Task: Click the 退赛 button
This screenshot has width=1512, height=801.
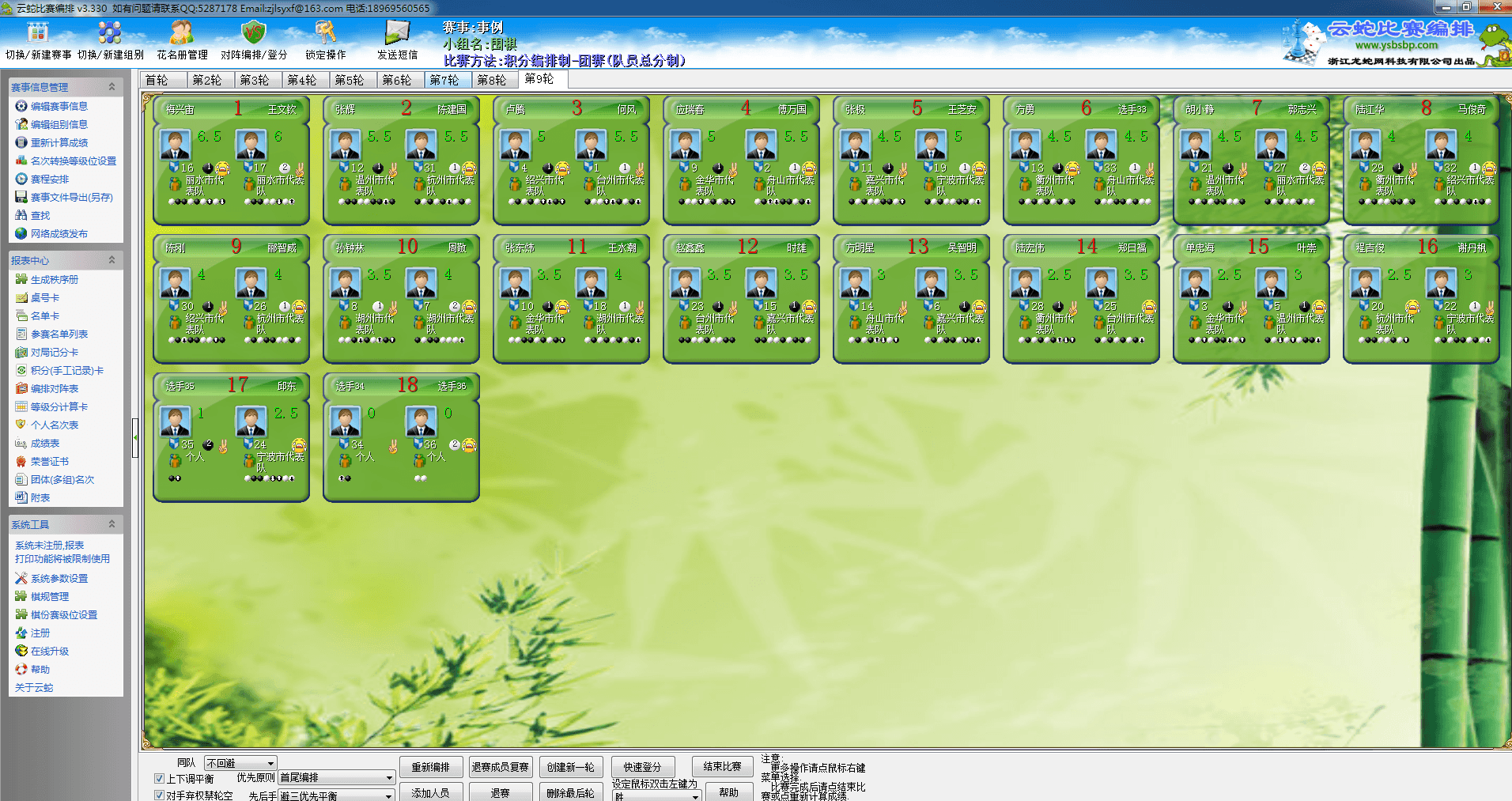Action: click(x=501, y=792)
